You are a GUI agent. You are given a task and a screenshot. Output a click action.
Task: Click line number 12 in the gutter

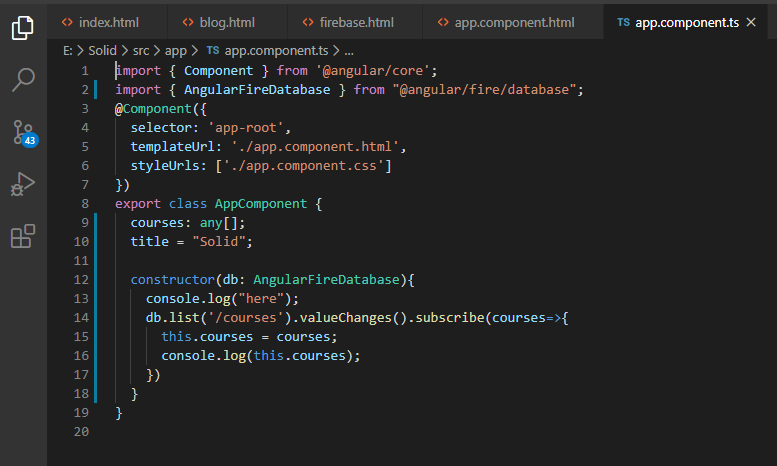click(x=83, y=279)
